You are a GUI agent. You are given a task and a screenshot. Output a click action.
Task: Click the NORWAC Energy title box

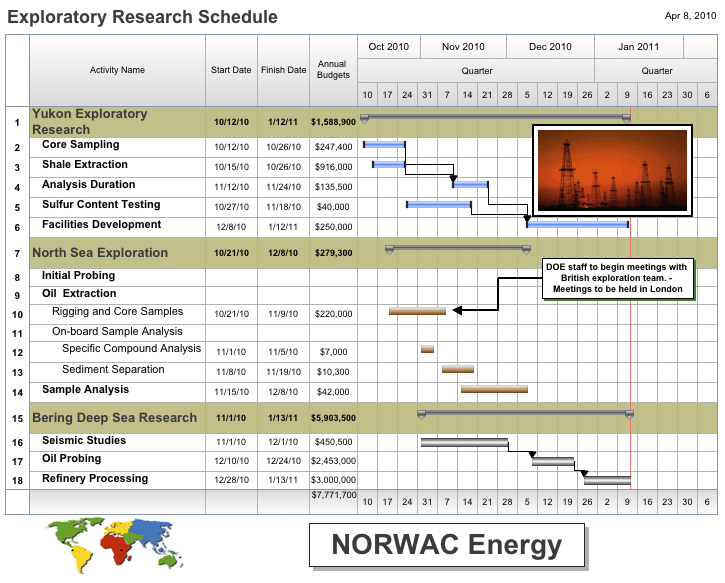click(445, 546)
